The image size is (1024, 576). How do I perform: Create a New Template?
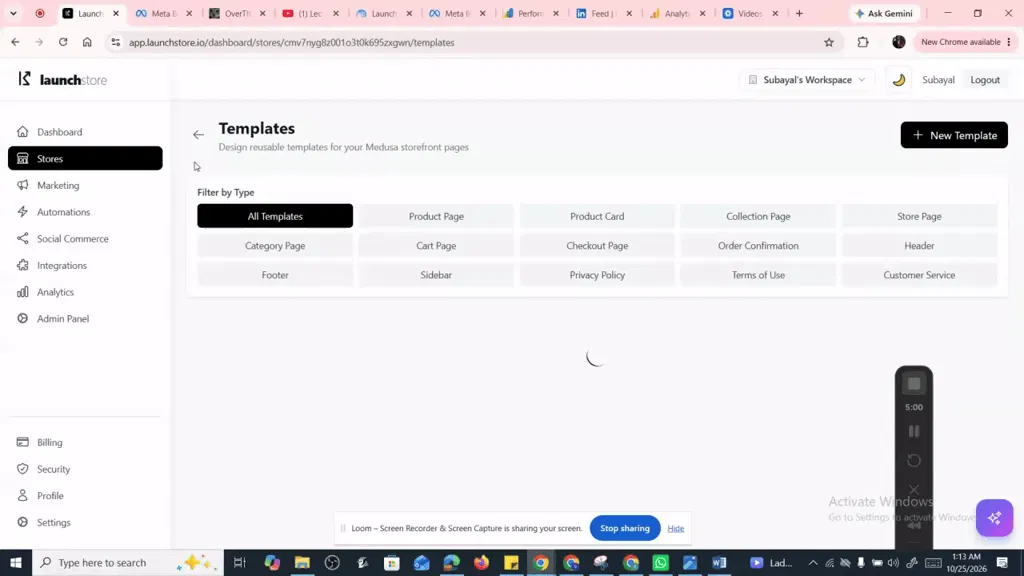point(953,135)
